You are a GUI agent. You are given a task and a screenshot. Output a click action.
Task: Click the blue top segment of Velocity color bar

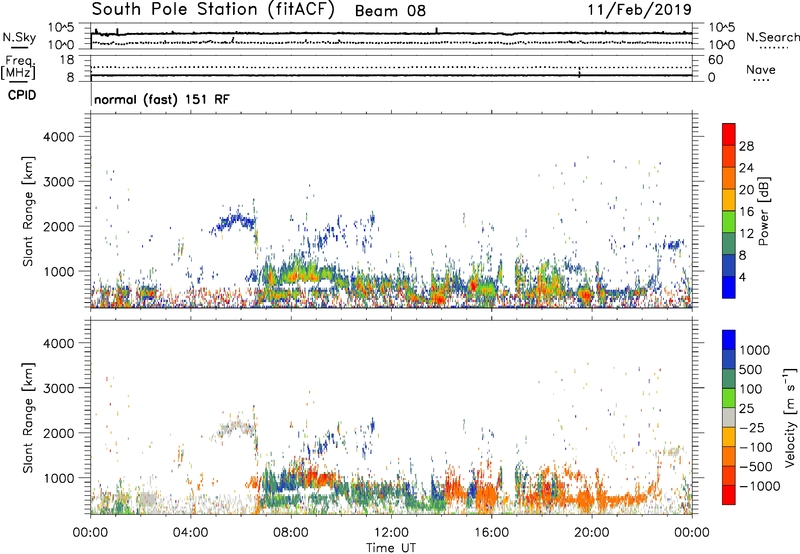(x=729, y=340)
